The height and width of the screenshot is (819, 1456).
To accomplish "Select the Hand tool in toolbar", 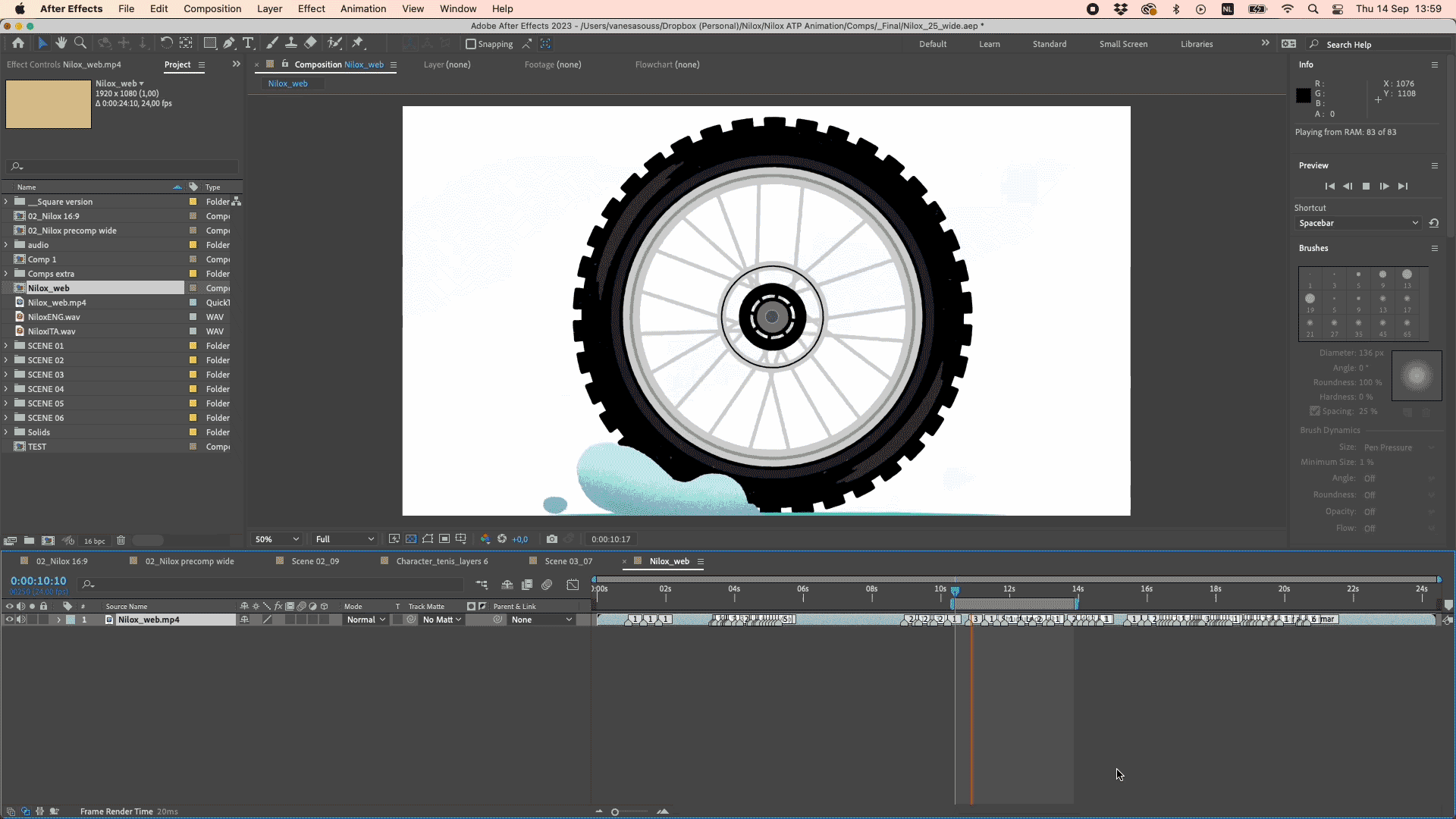I will (x=61, y=43).
